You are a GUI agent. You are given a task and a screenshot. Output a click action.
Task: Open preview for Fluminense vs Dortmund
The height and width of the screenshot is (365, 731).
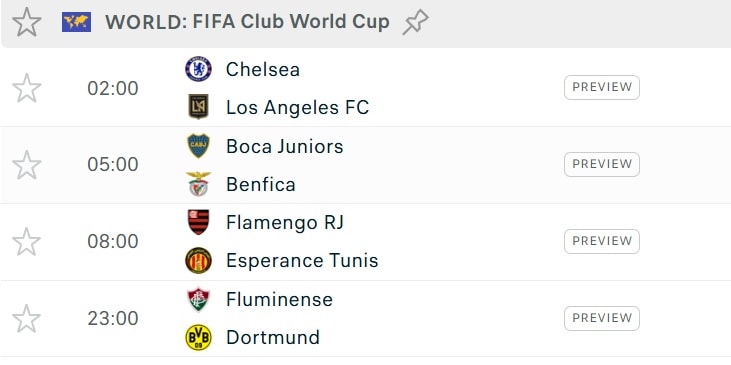coord(602,318)
